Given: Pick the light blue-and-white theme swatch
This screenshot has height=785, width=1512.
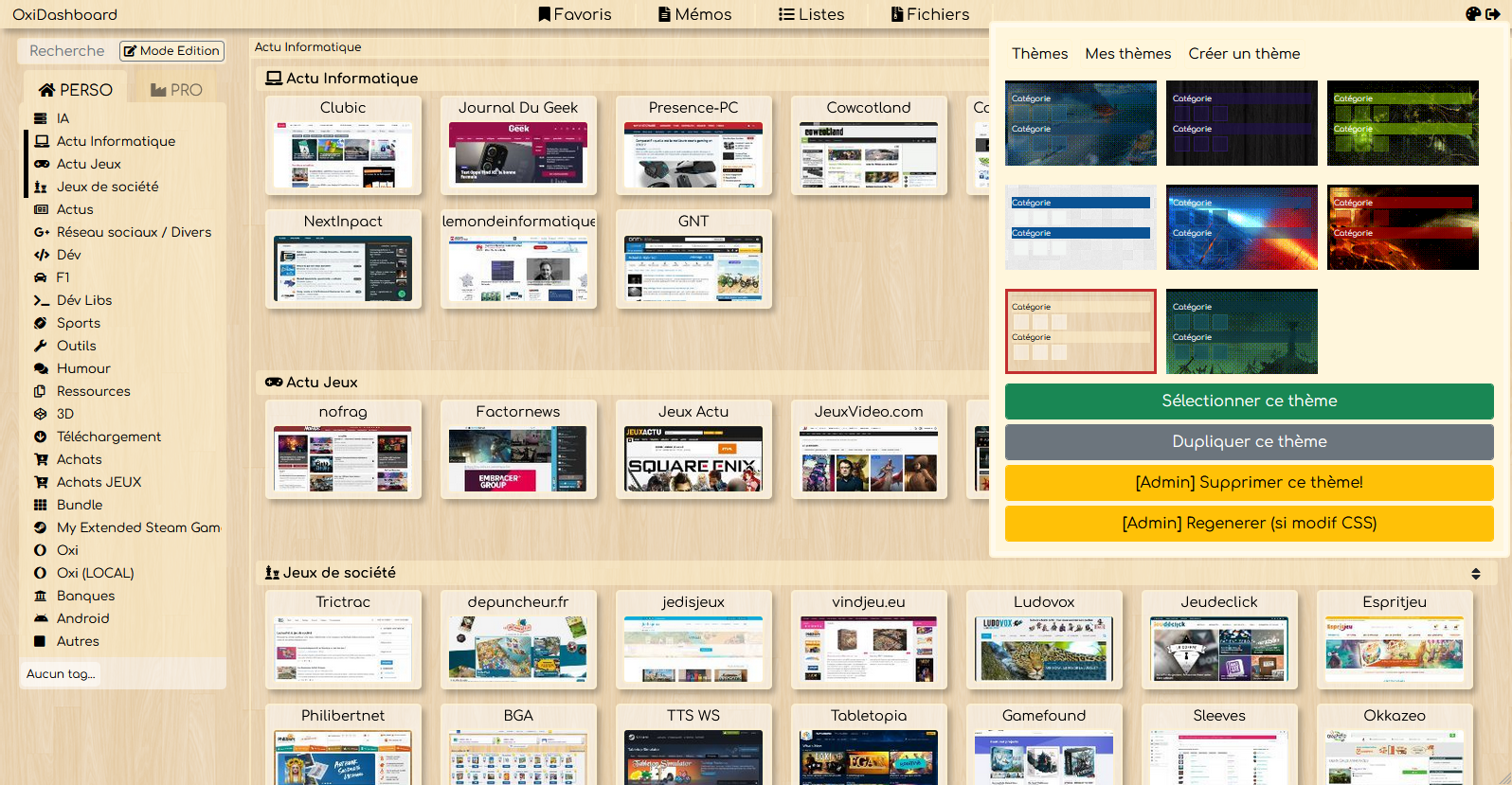Looking at the screenshot, I should [1081, 227].
